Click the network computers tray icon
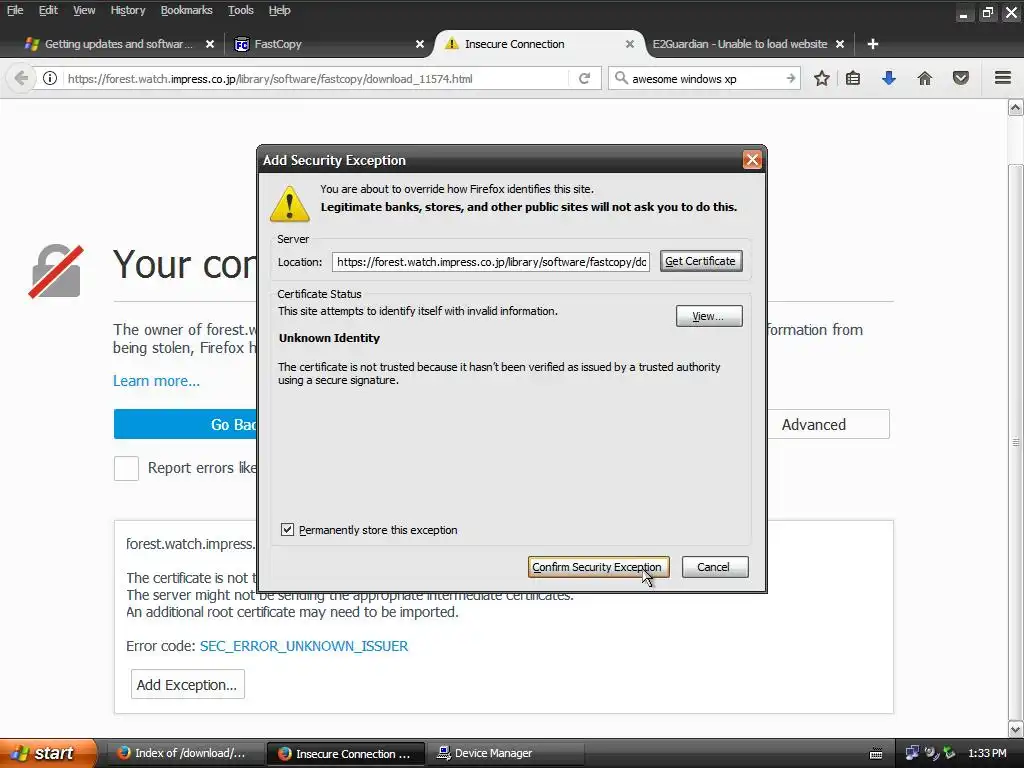This screenshot has width=1024, height=768. (x=912, y=753)
